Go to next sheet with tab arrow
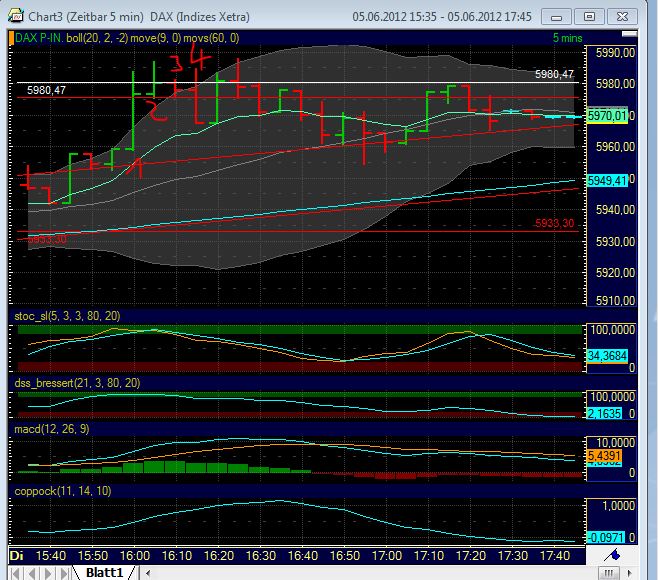 48,573
